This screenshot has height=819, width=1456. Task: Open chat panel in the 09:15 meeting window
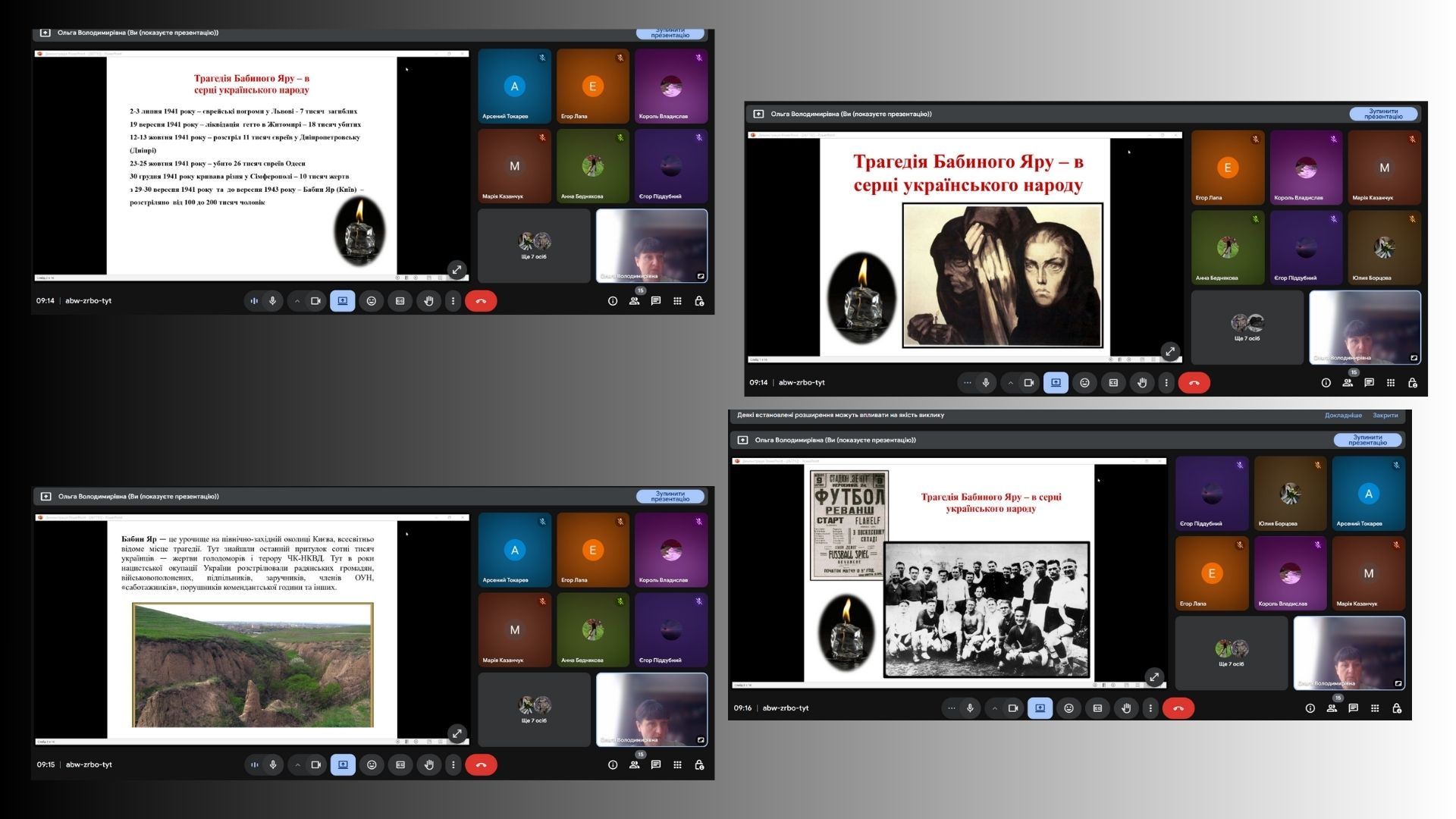(x=656, y=764)
